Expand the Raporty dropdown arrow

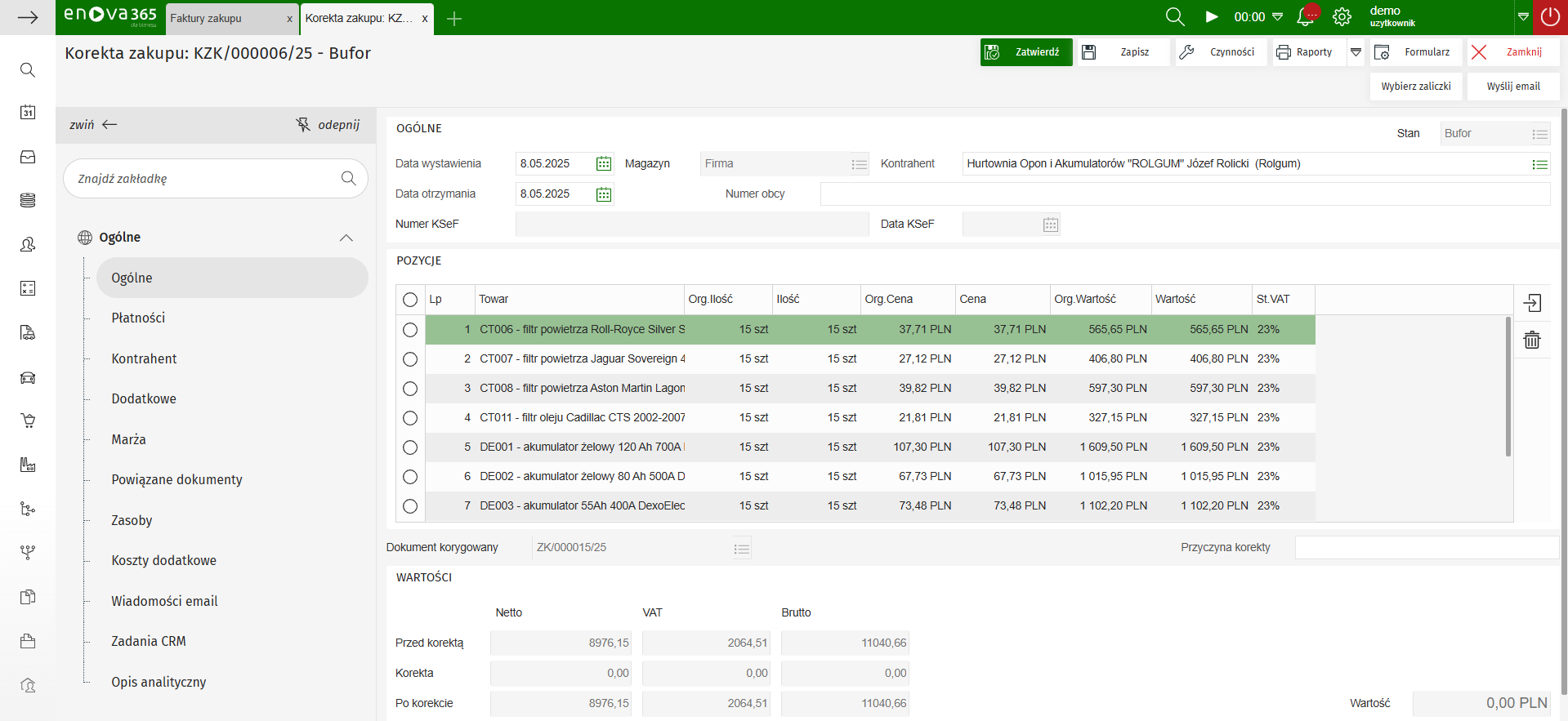click(x=1356, y=52)
